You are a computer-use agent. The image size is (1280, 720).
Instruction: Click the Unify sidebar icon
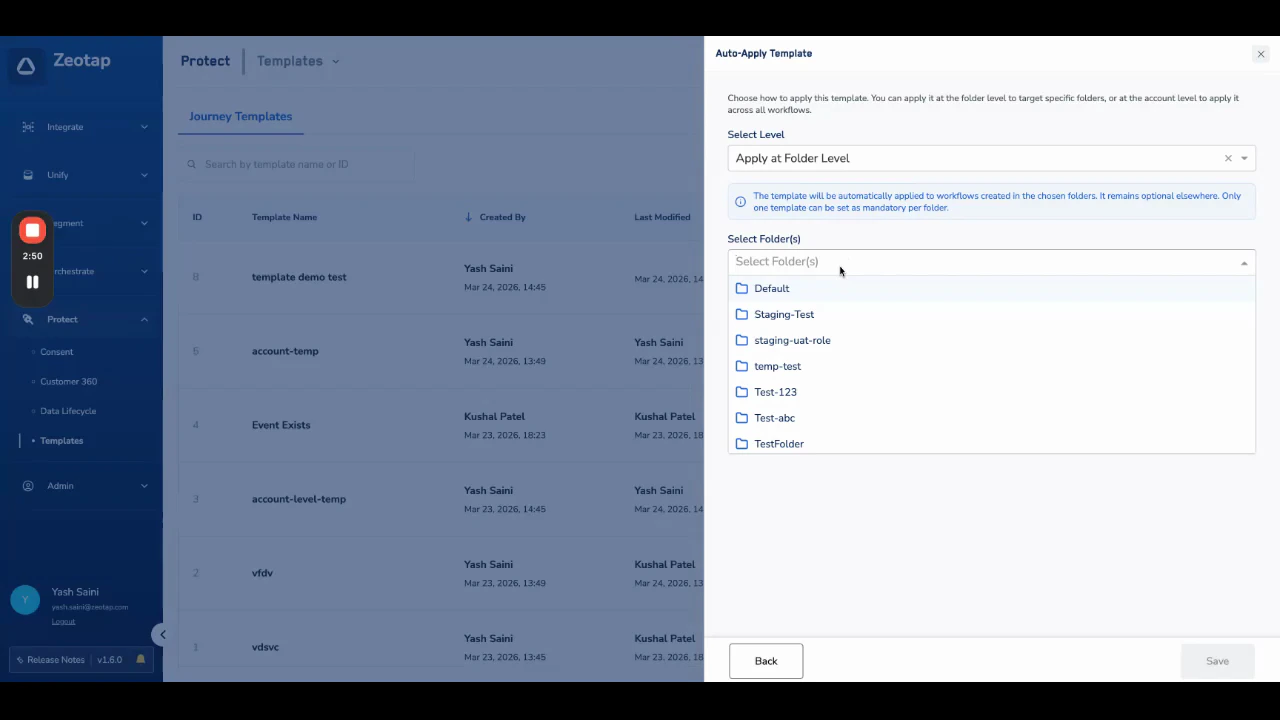[28, 175]
